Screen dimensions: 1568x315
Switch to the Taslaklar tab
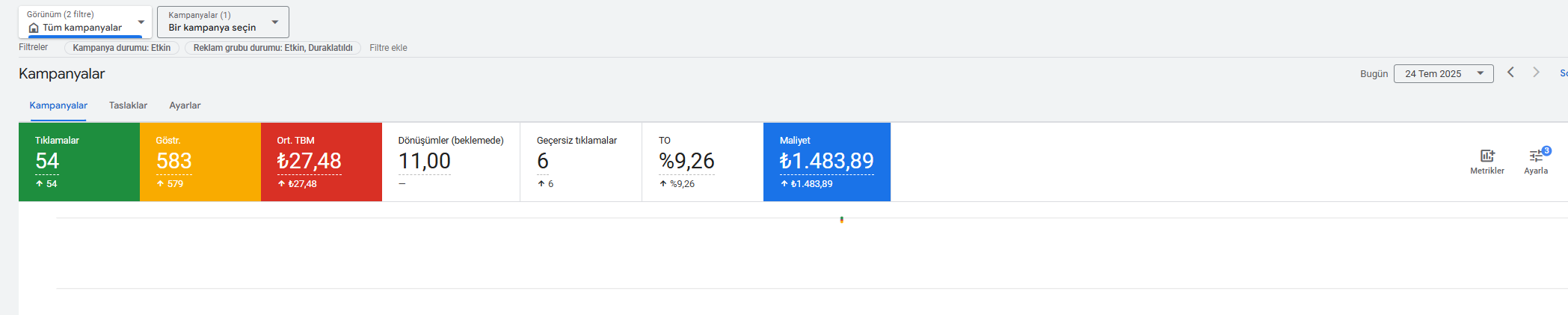128,105
